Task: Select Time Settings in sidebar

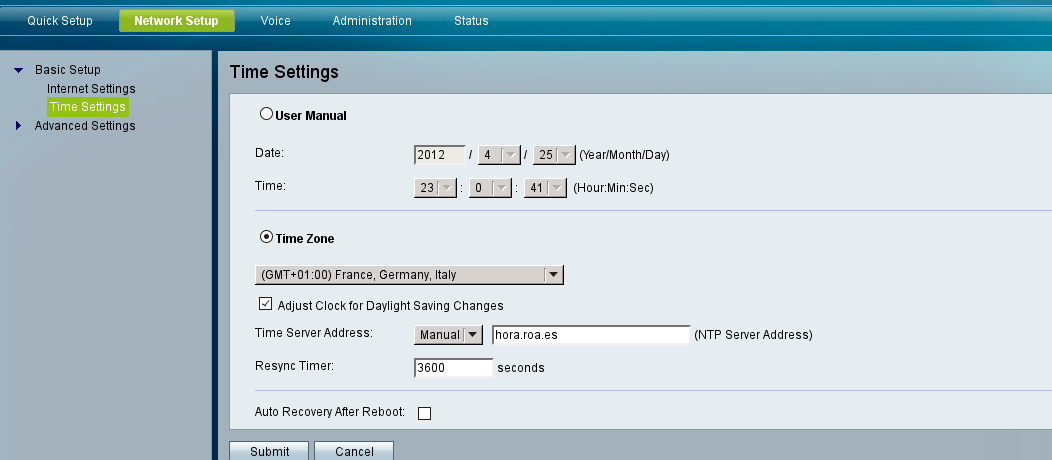Action: 87,107
